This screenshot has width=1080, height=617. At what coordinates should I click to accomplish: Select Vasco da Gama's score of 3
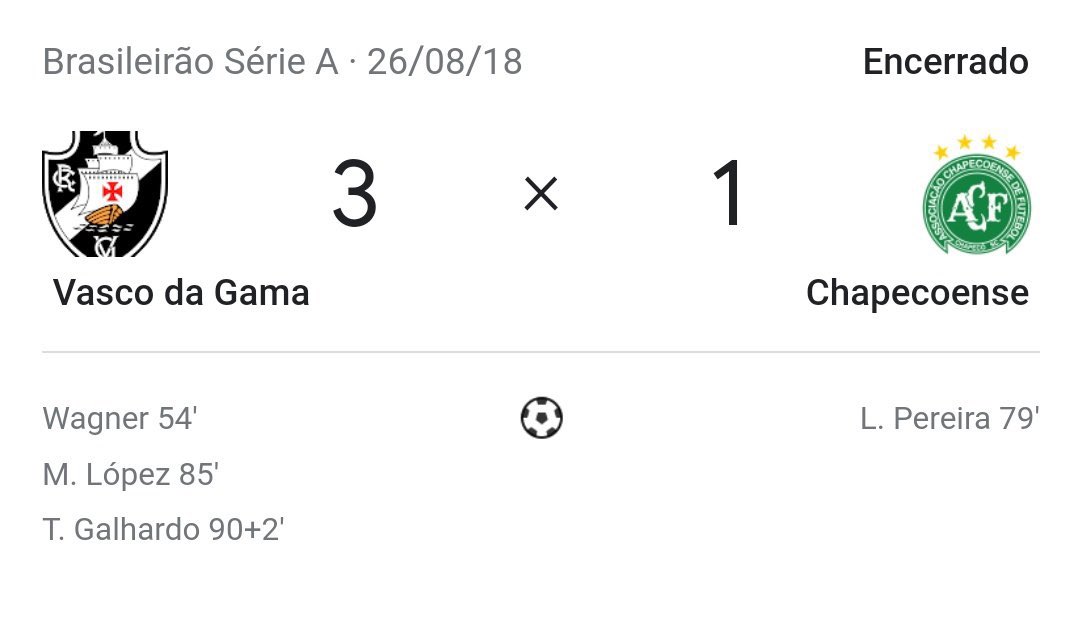354,194
